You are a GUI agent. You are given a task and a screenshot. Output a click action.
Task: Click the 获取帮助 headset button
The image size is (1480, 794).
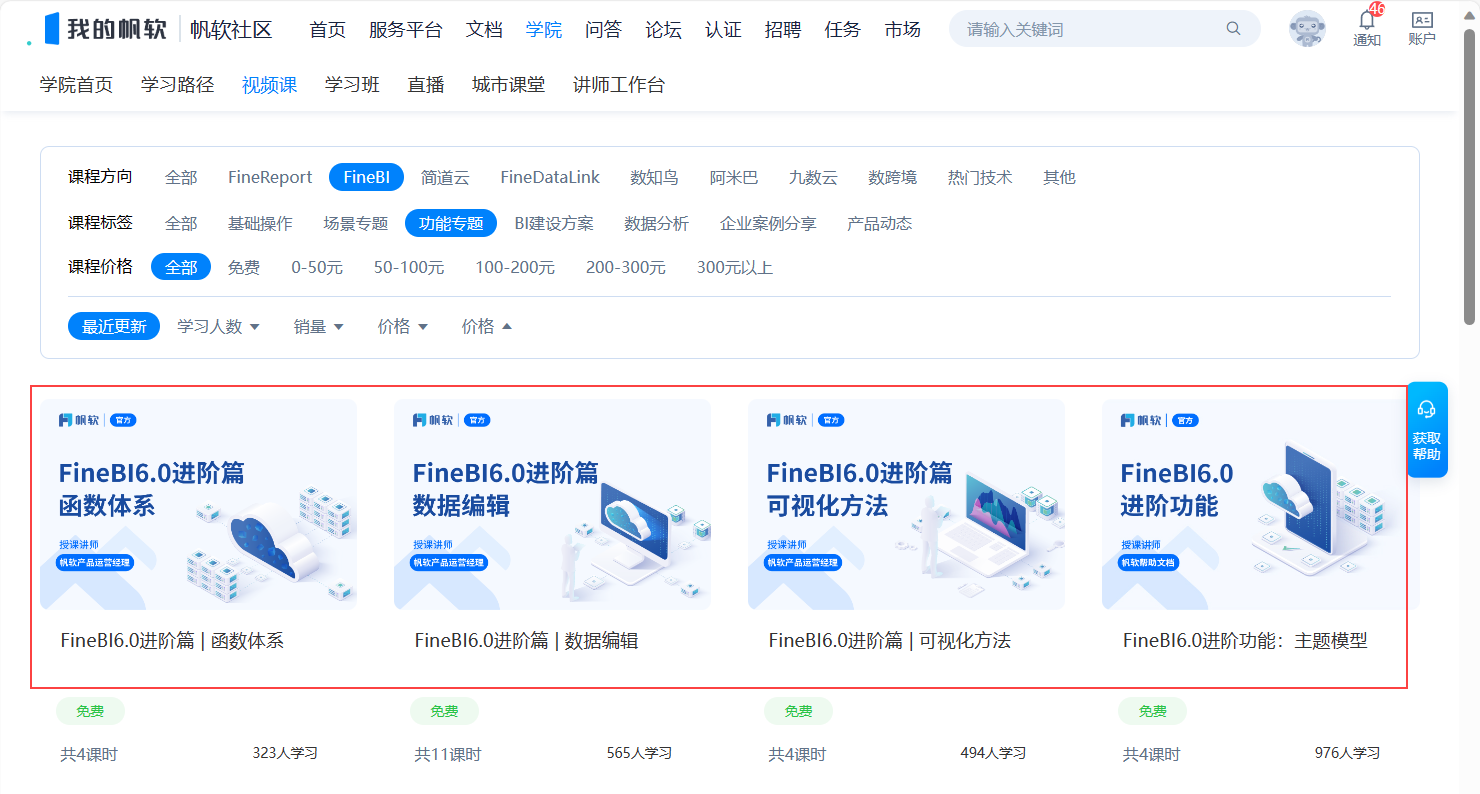pos(1427,429)
